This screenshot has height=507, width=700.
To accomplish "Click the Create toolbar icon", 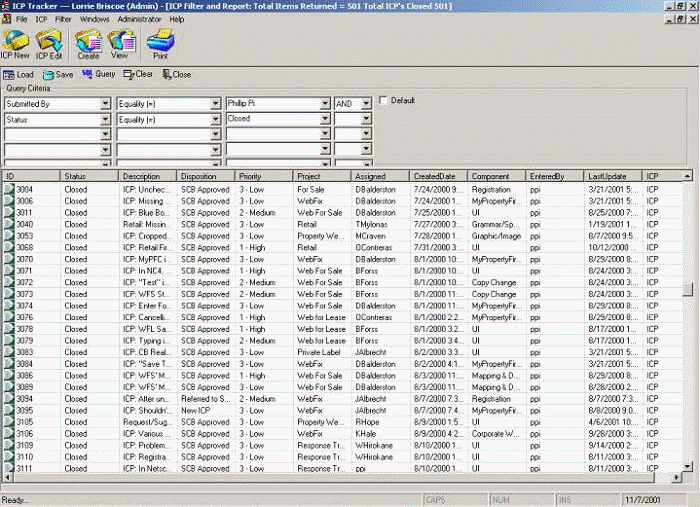I will point(88,46).
